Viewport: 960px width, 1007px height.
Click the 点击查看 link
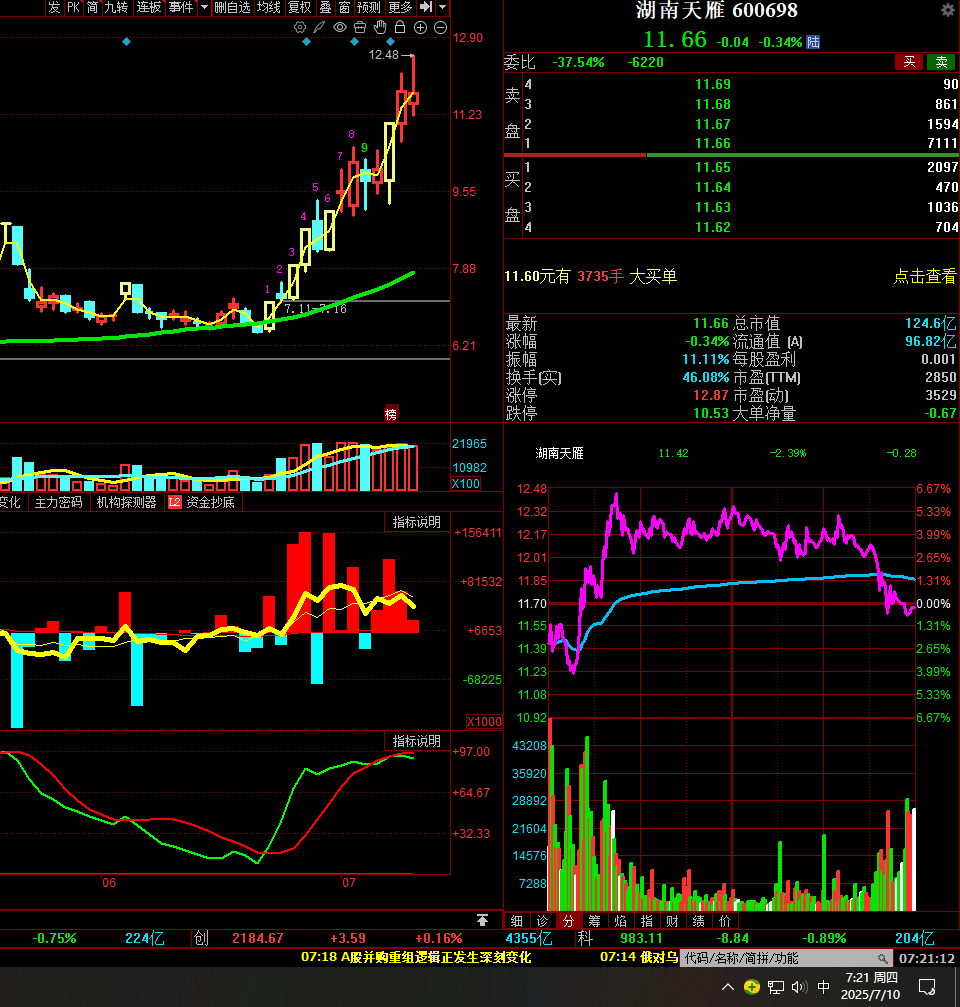[925, 276]
